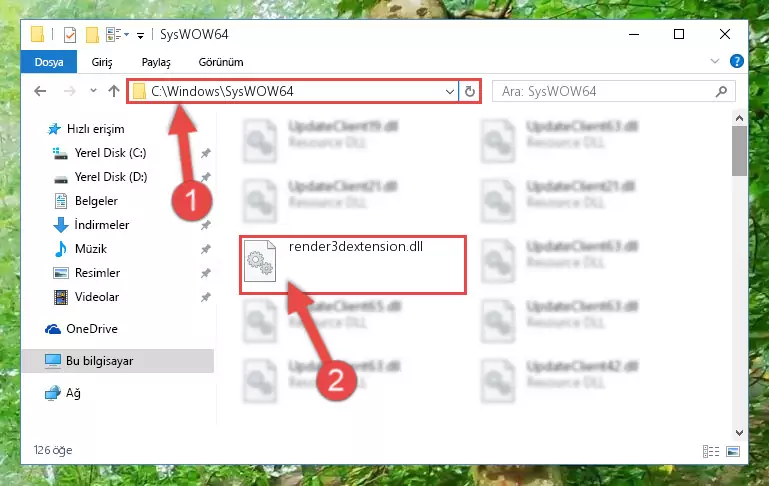This screenshot has height=486, width=769.
Task: Click the vertical scrollbar thumb
Action: (739, 151)
